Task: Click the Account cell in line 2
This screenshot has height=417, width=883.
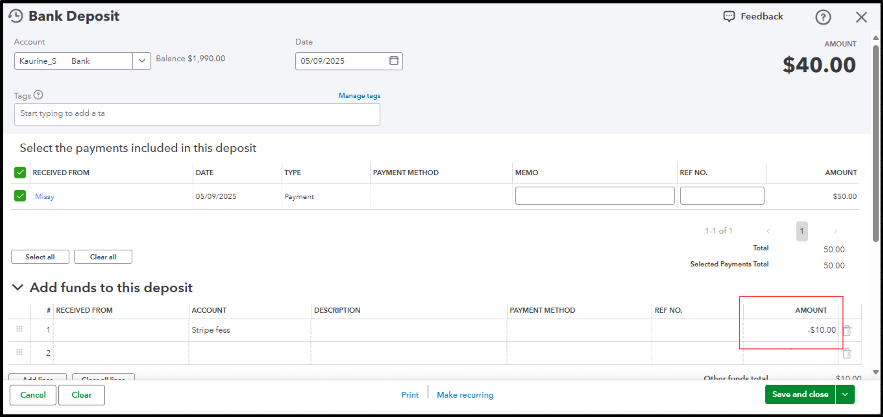Action: click(250, 353)
